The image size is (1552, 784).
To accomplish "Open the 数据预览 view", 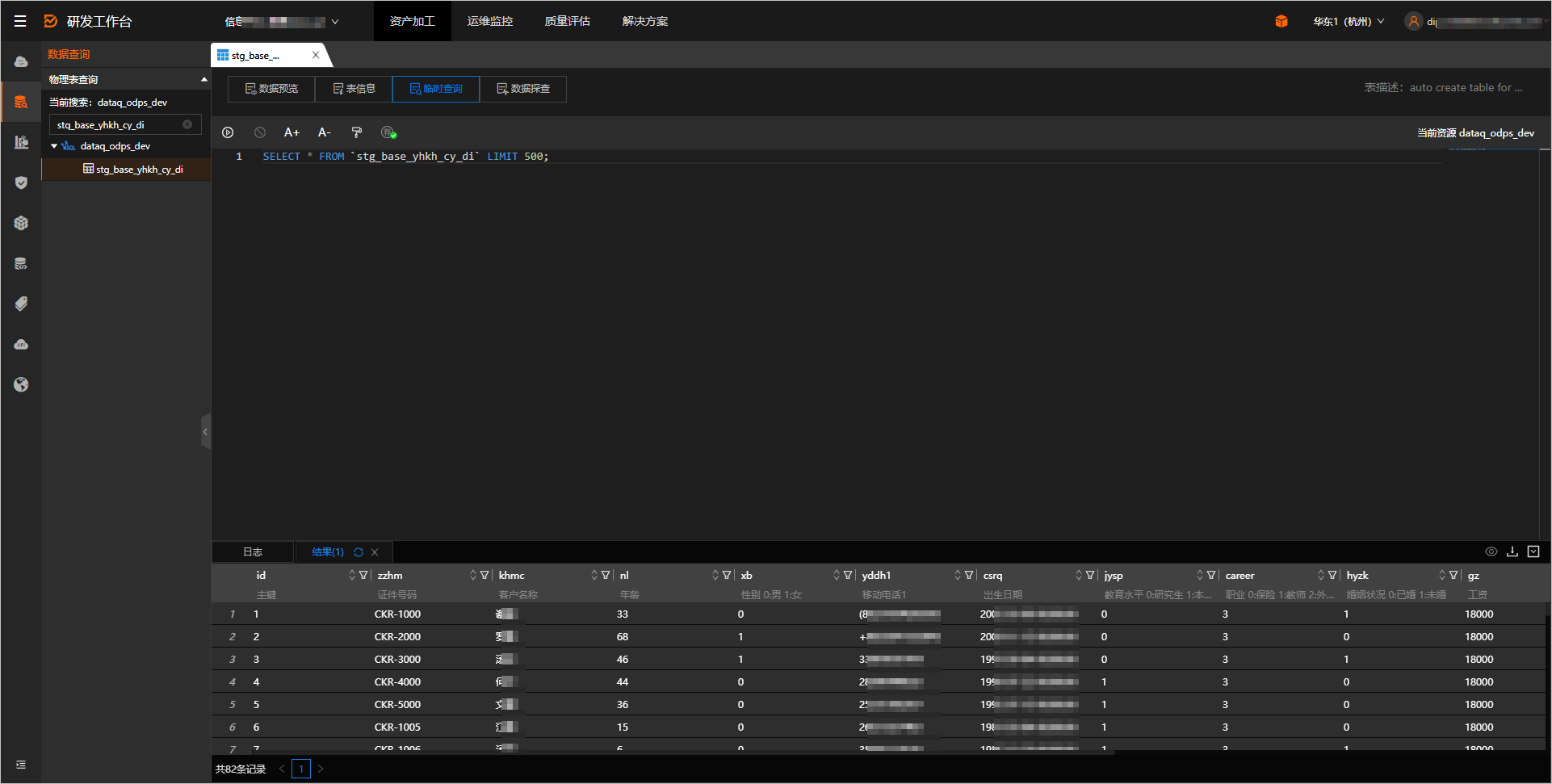I will (271, 89).
